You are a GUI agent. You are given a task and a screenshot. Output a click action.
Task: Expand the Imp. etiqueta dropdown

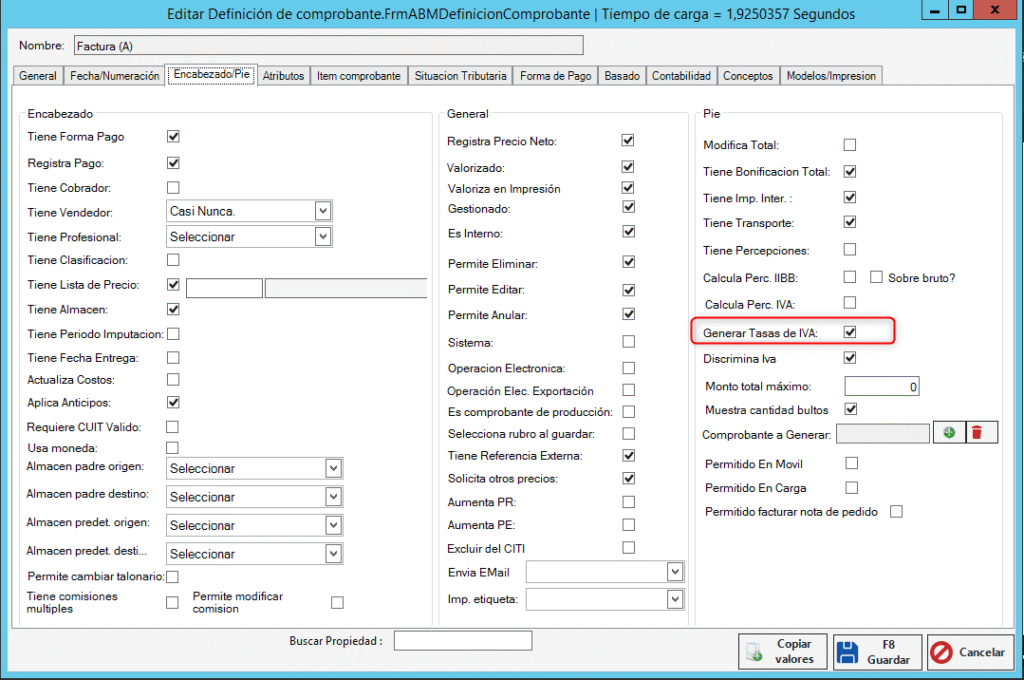tap(675, 599)
